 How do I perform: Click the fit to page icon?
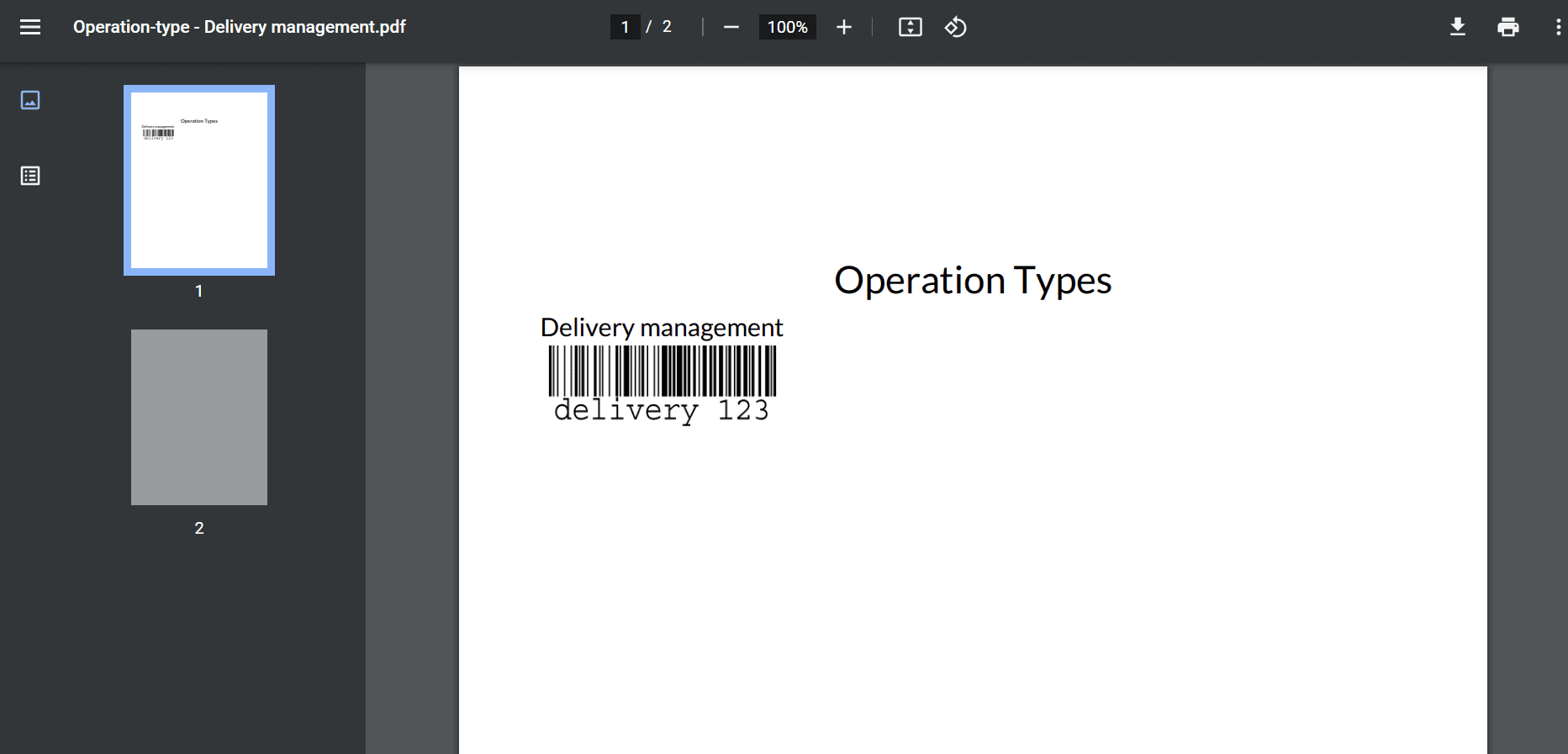(x=911, y=27)
